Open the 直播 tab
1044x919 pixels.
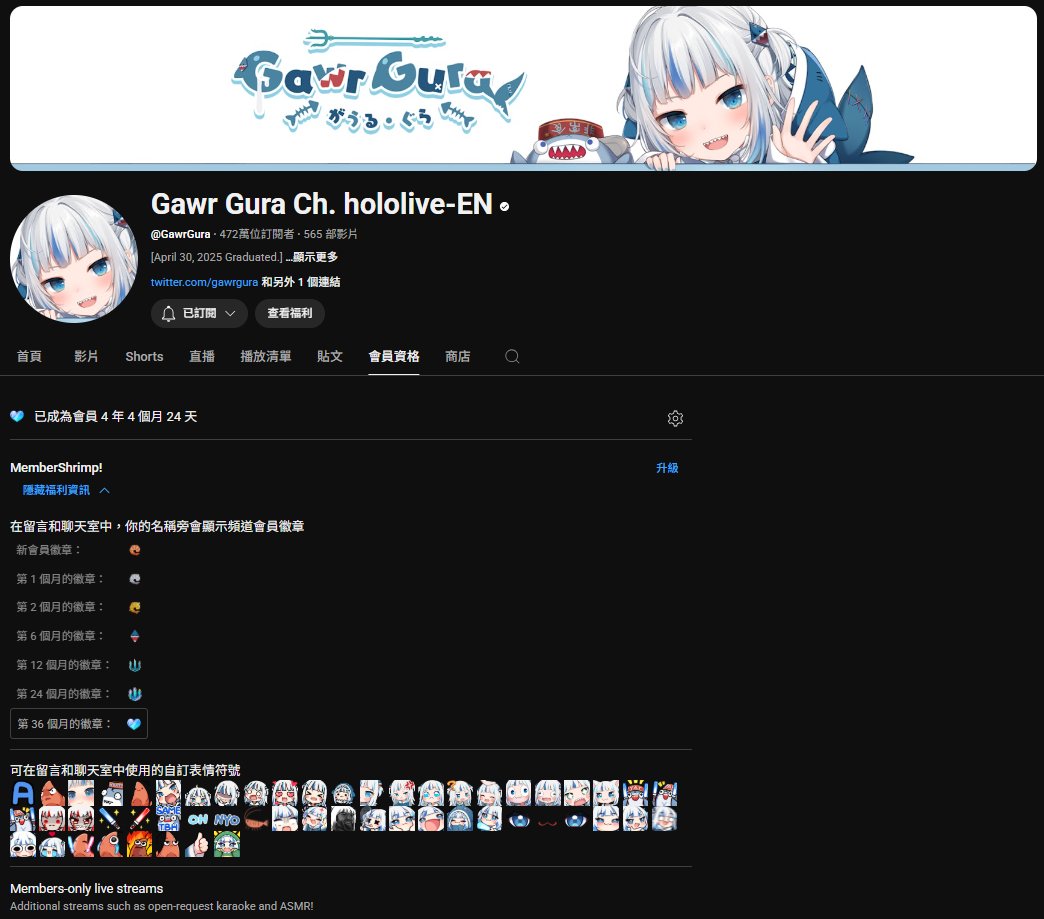tap(202, 356)
